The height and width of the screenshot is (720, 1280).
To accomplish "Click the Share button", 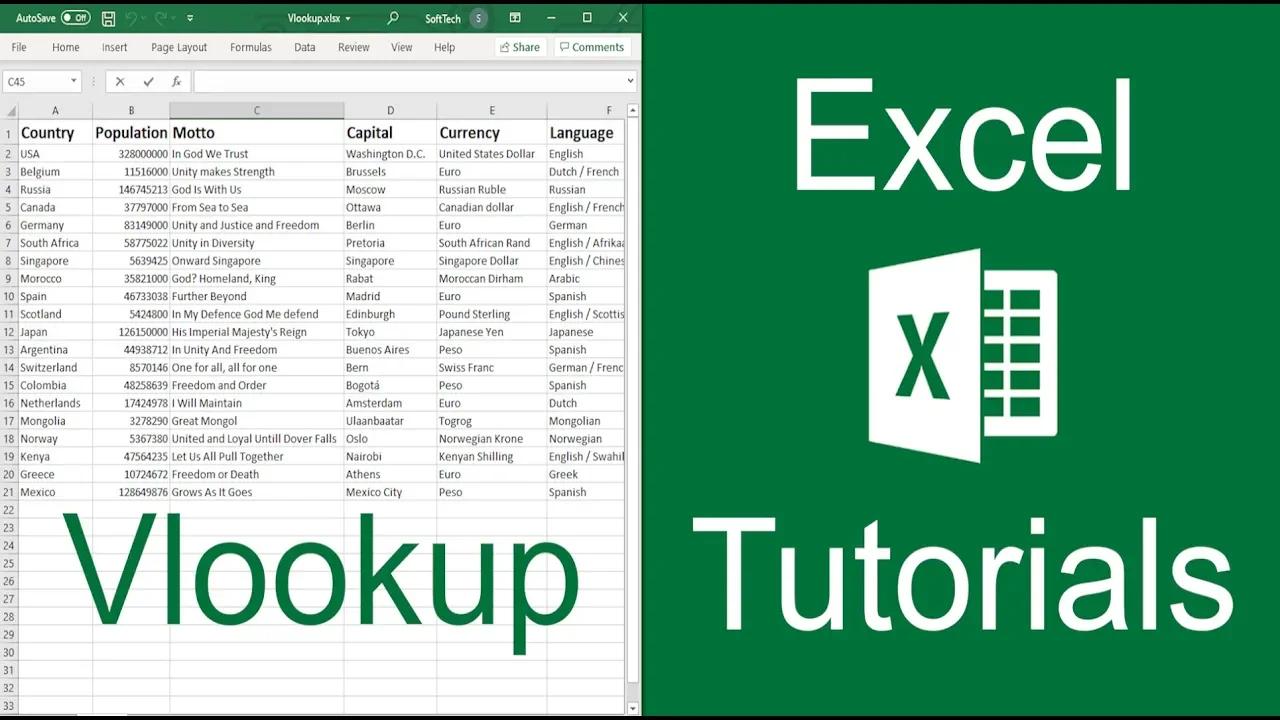I will click(x=519, y=47).
